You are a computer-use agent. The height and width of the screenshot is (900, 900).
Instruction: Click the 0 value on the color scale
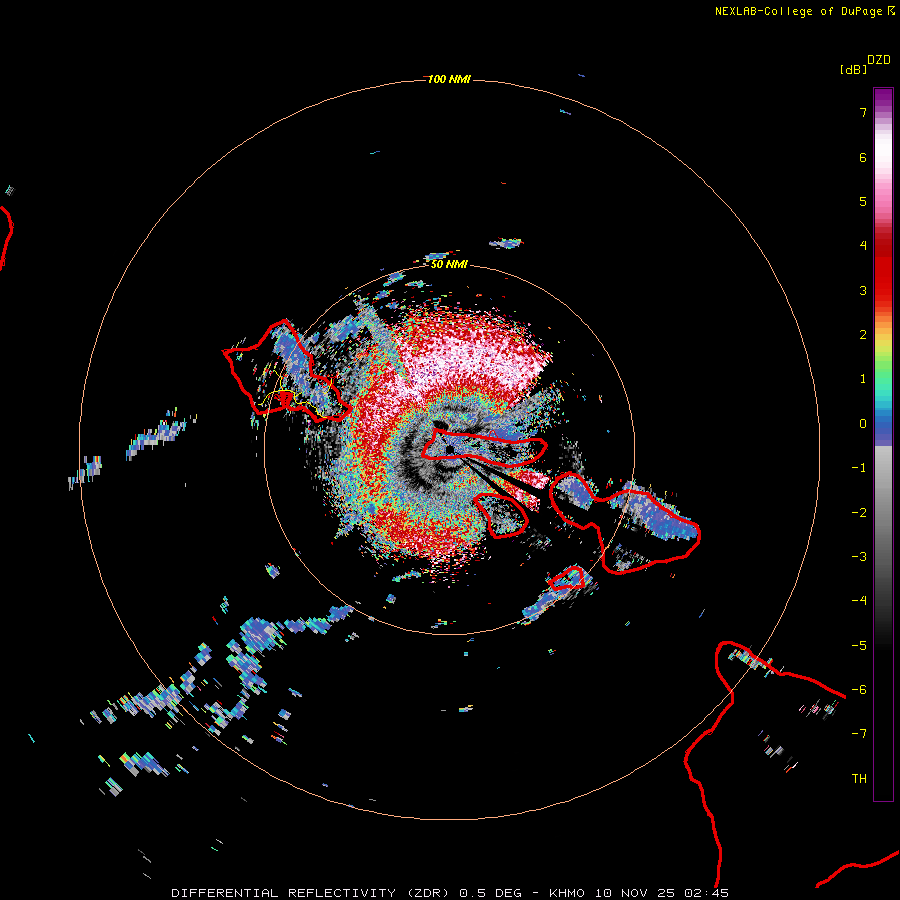click(x=863, y=424)
